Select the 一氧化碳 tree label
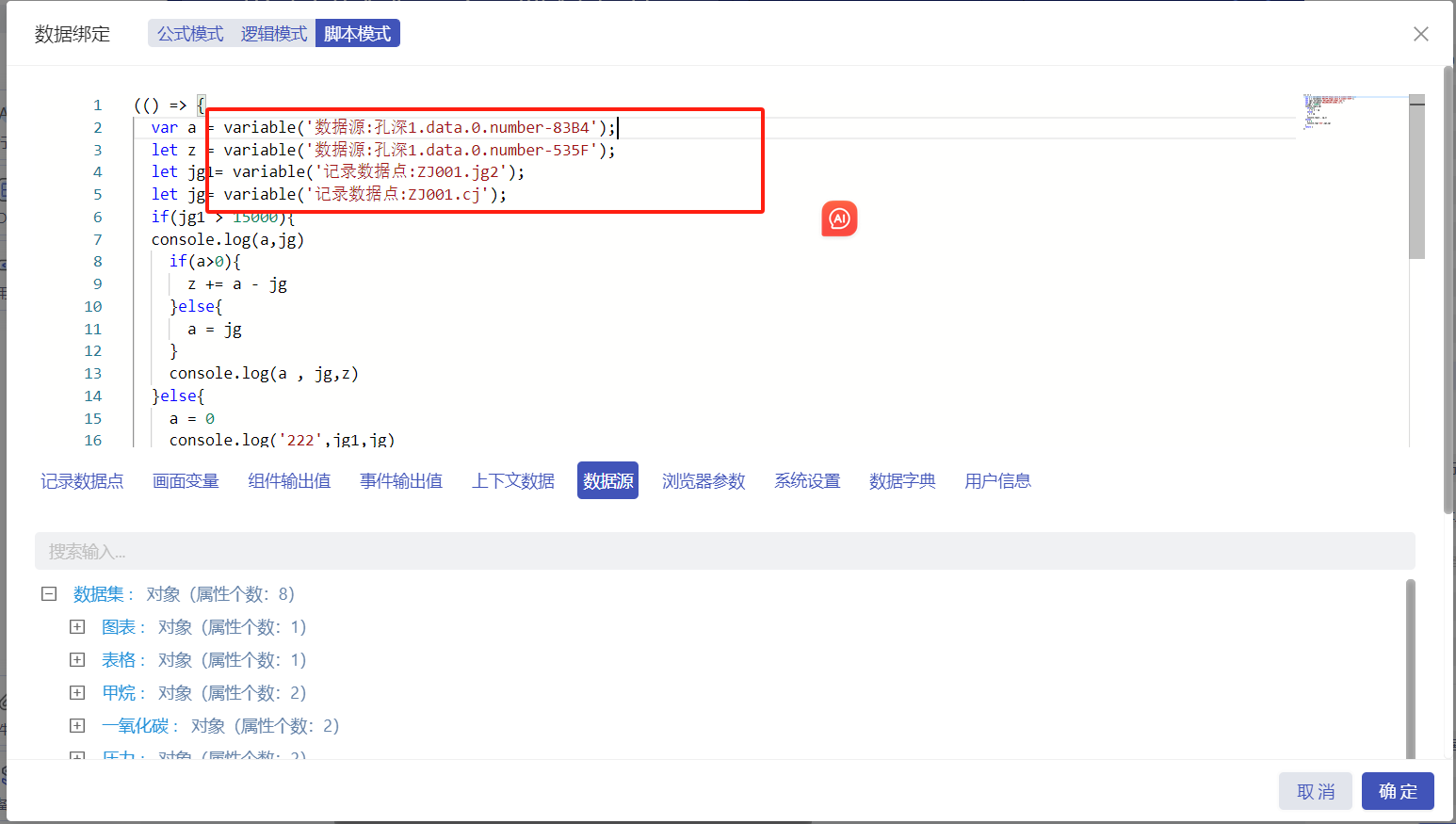This screenshot has height=824, width=1456. 135,726
